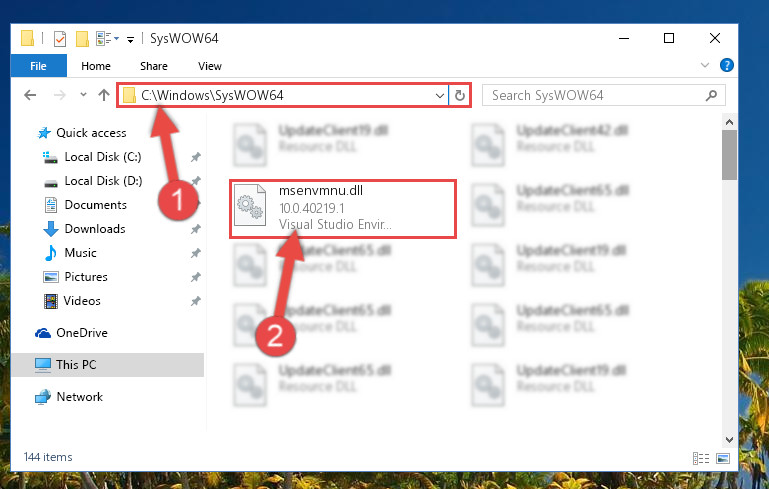
Task: Close the SysWOW64 Explorer window
Action: coord(715,38)
